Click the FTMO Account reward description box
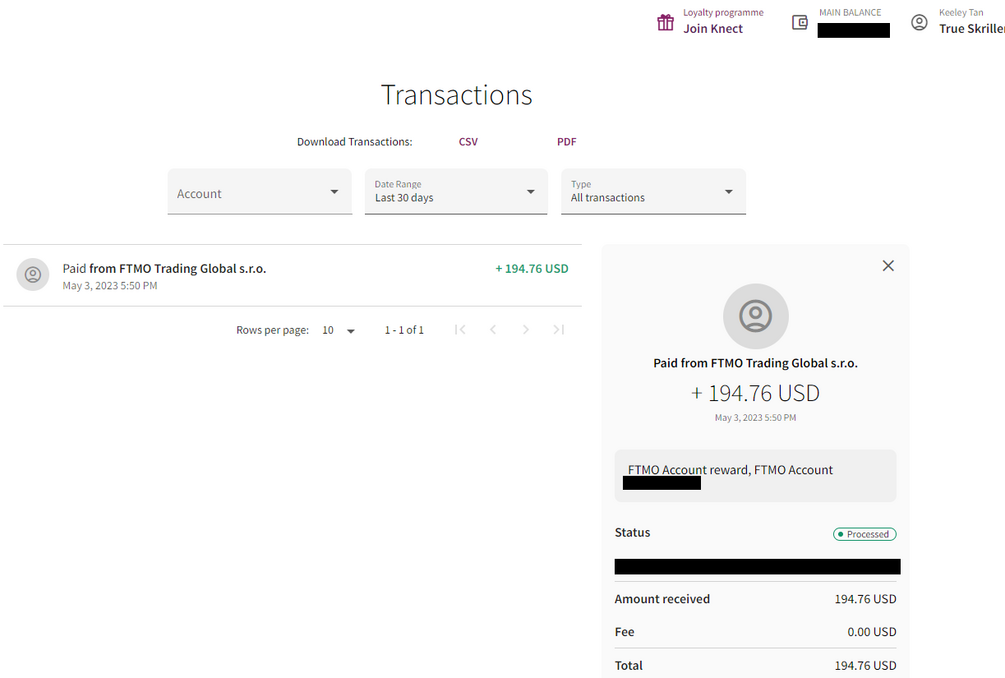This screenshot has height=678, width=1005. 755,475
